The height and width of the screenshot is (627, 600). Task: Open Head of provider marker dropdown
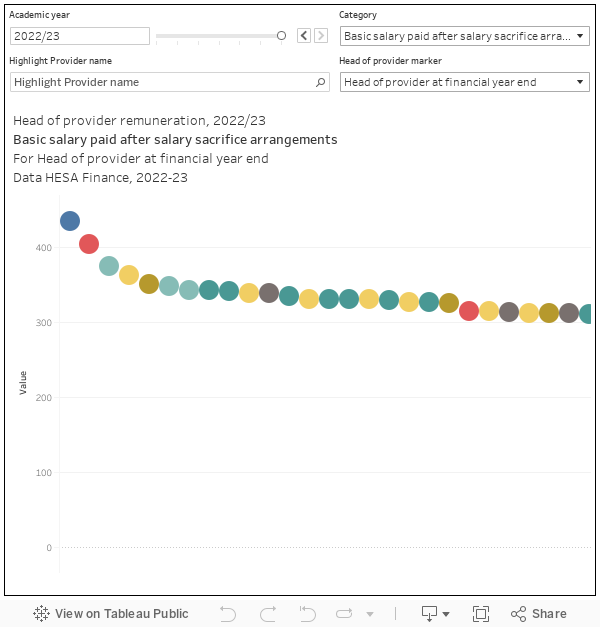[464, 82]
